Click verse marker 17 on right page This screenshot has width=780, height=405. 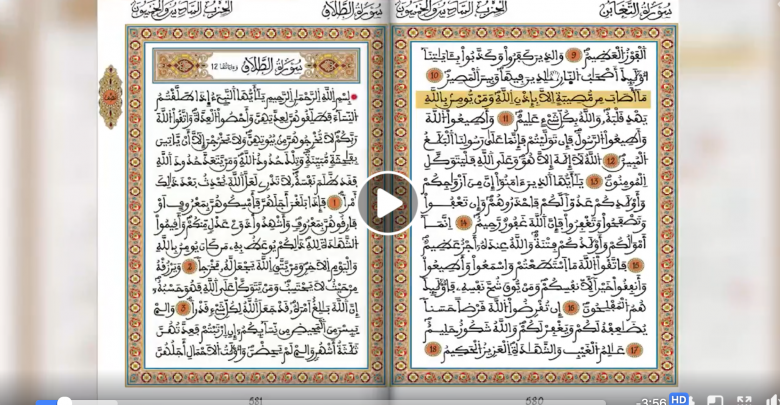(633, 350)
